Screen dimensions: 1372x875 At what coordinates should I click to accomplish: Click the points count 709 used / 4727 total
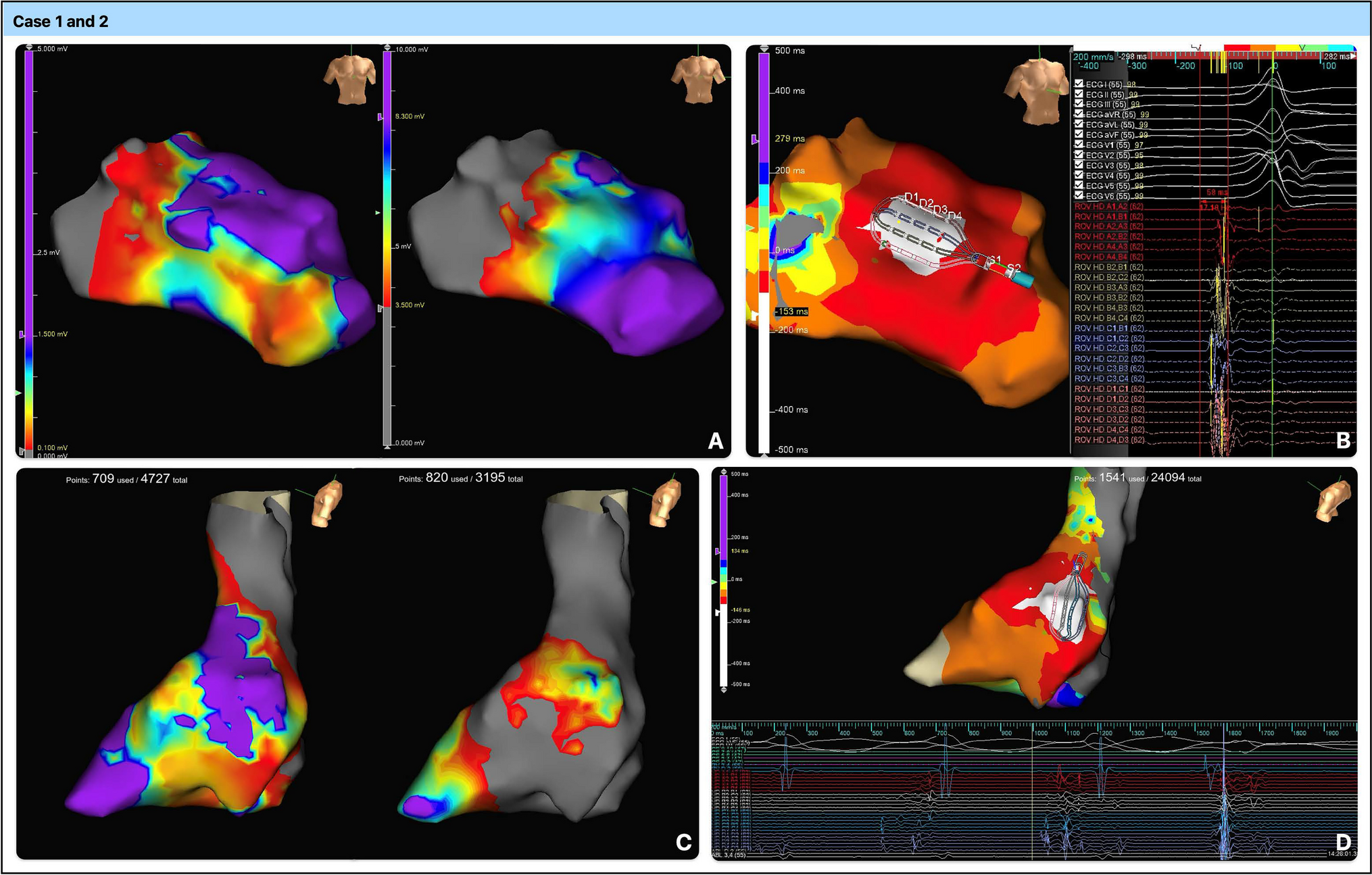[126, 479]
